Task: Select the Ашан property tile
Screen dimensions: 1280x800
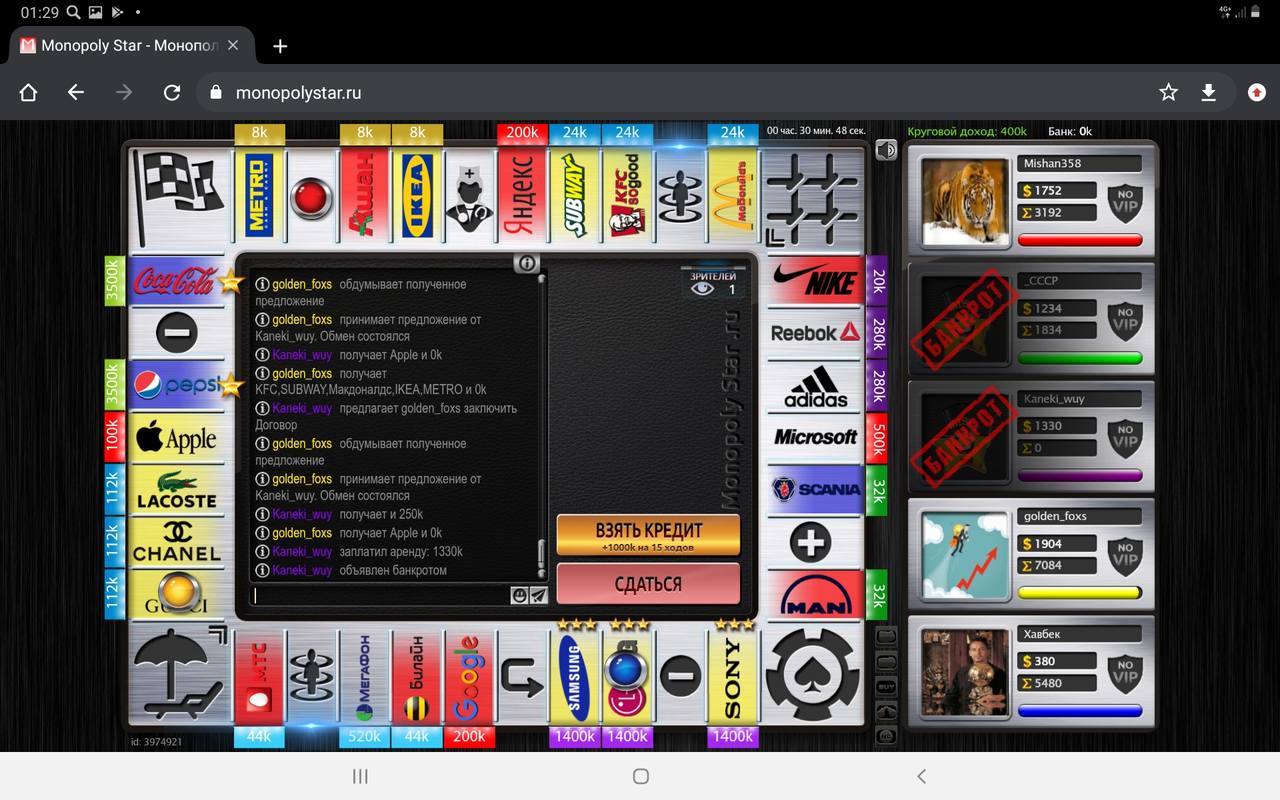Action: coord(365,196)
